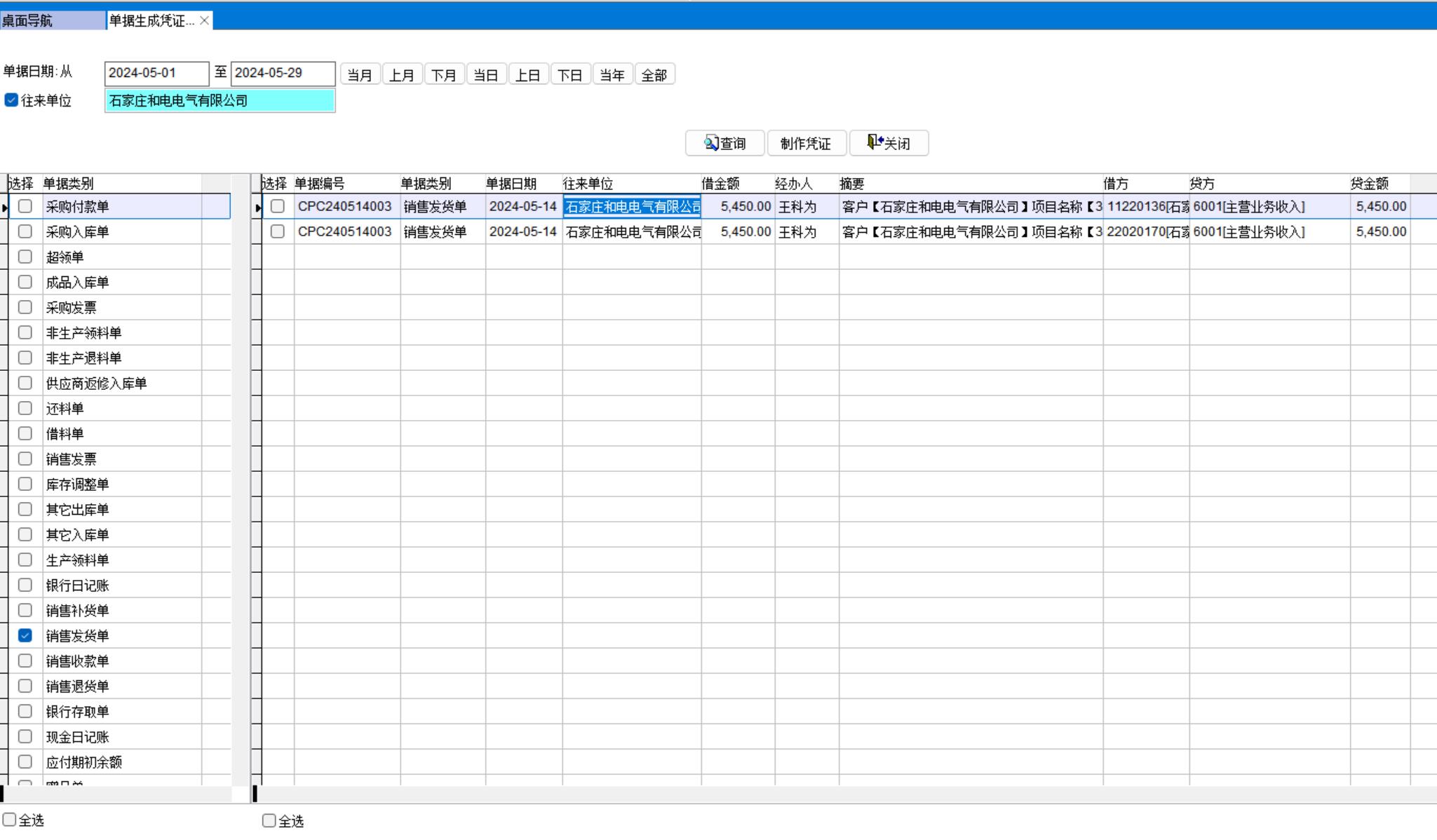Tick 全选 under the document type list
The width and height of the screenshot is (1437, 840).
[10, 819]
